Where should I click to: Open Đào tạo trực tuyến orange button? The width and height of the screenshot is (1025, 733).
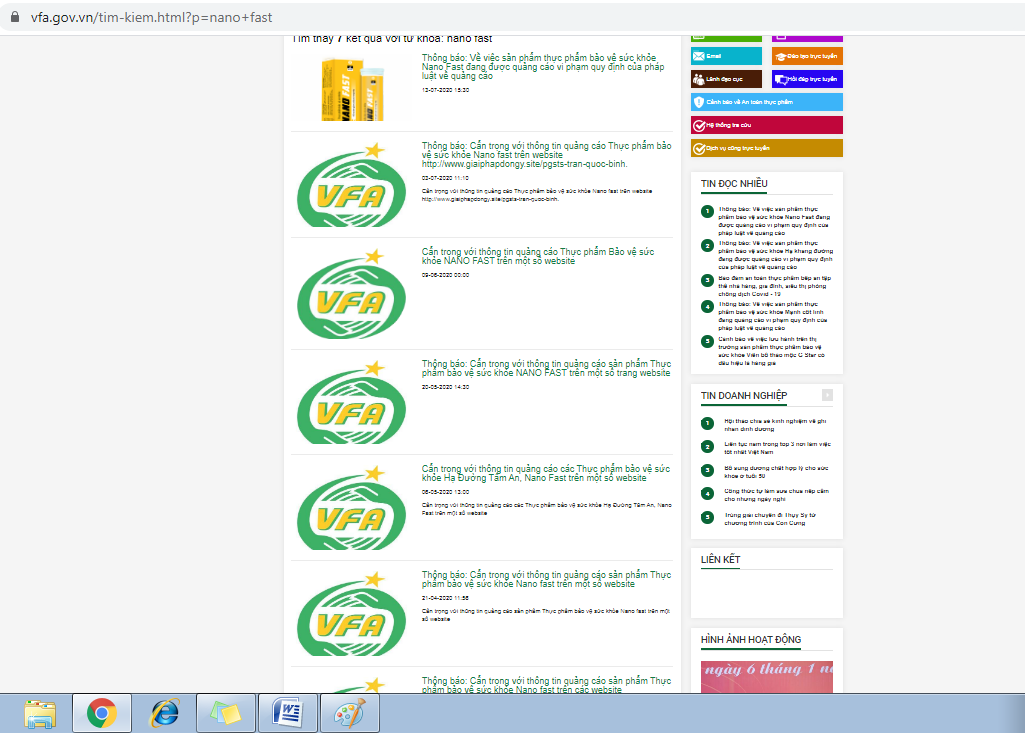click(x=808, y=56)
